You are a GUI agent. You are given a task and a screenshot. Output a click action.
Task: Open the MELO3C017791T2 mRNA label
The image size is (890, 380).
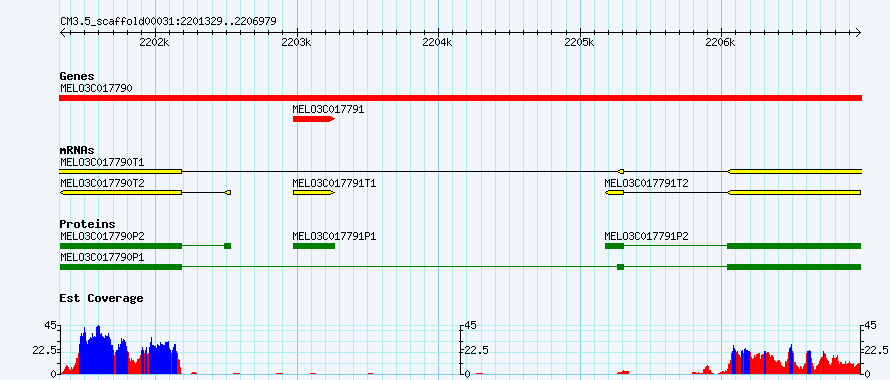click(x=646, y=183)
